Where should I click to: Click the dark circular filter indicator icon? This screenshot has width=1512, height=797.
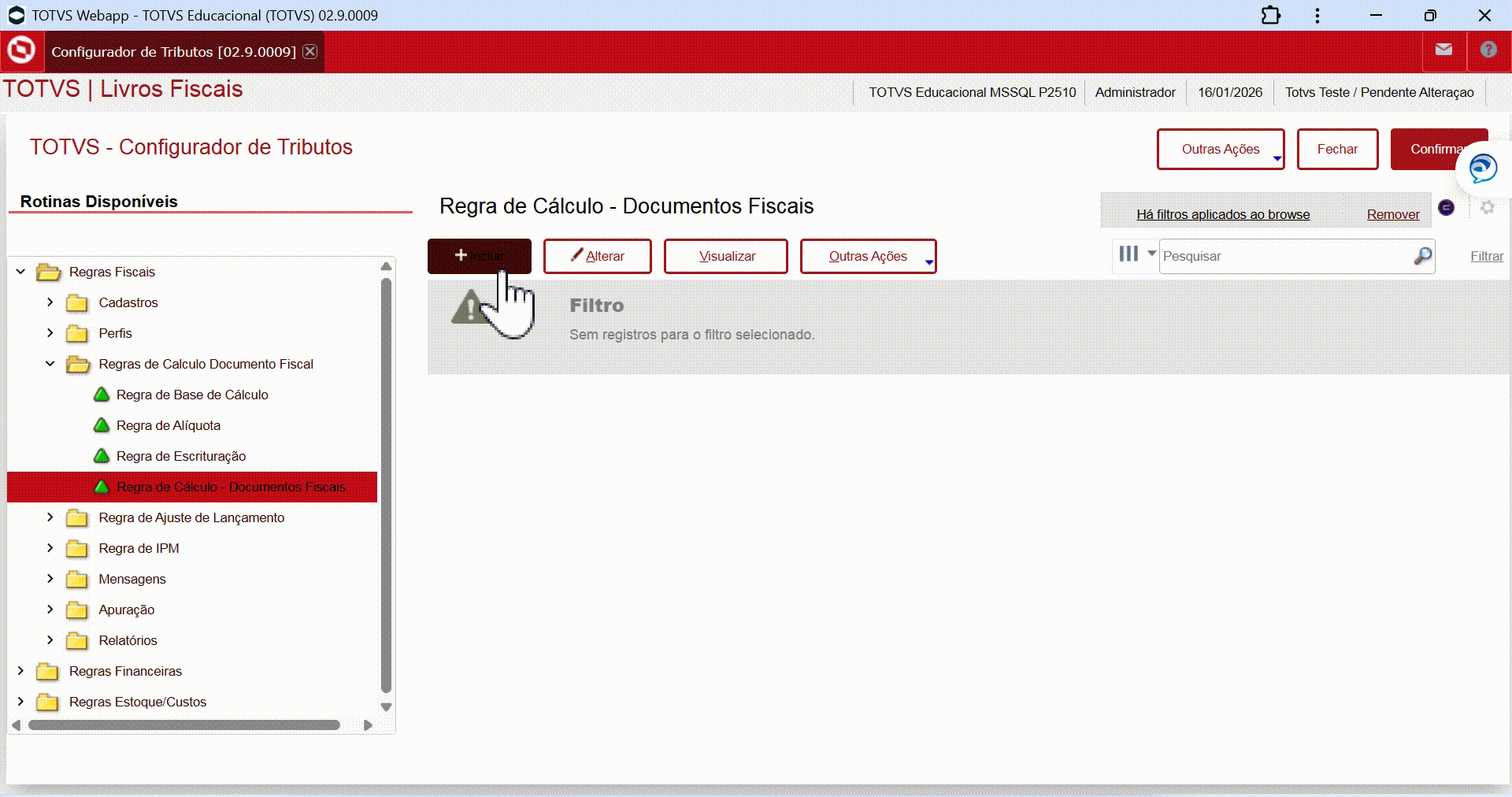pos(1447,207)
